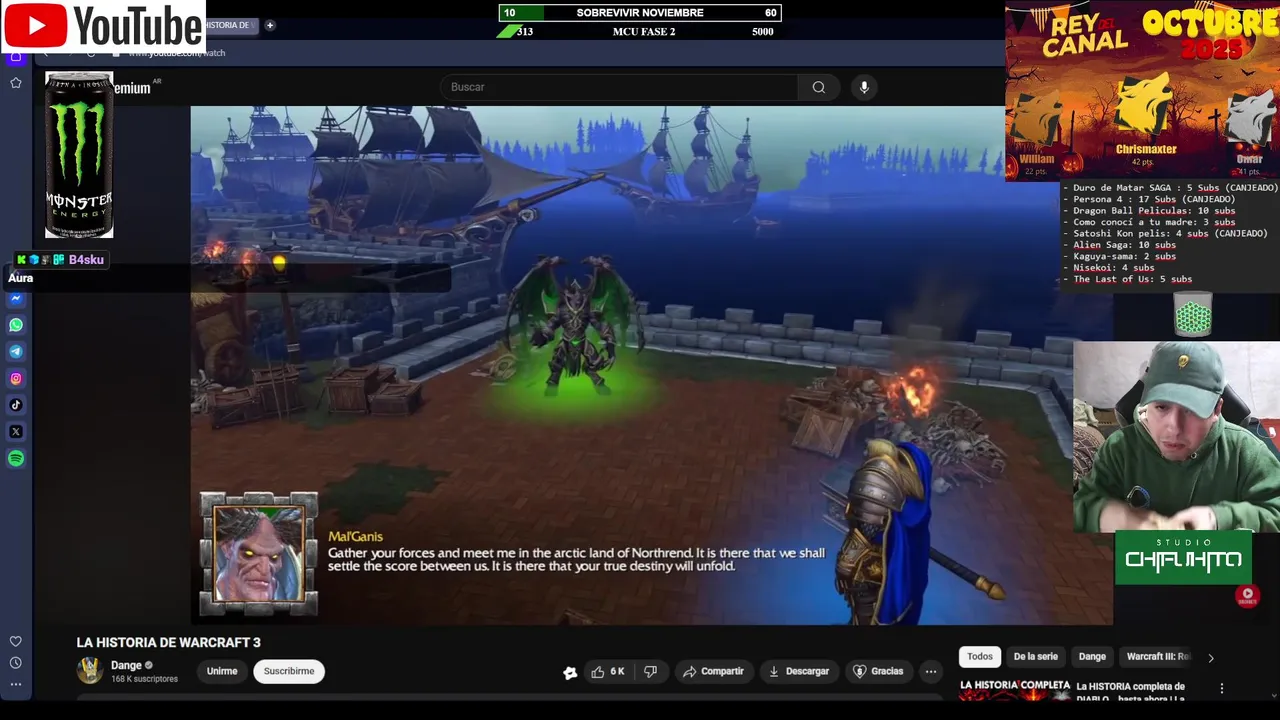Image resolution: width=1280 pixels, height=720 pixels.
Task: Click the Ask/sparkle icon beside like button
Action: [x=570, y=673]
